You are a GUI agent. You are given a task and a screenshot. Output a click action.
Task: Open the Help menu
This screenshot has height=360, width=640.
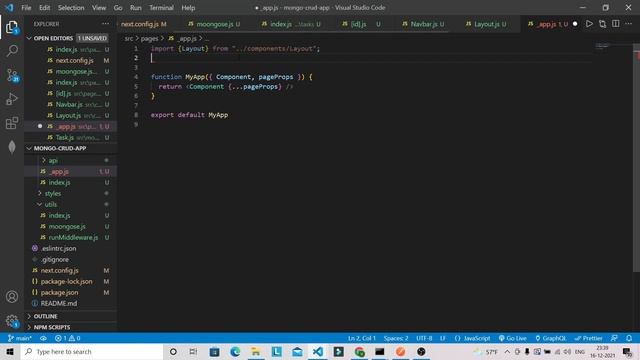(x=188, y=8)
